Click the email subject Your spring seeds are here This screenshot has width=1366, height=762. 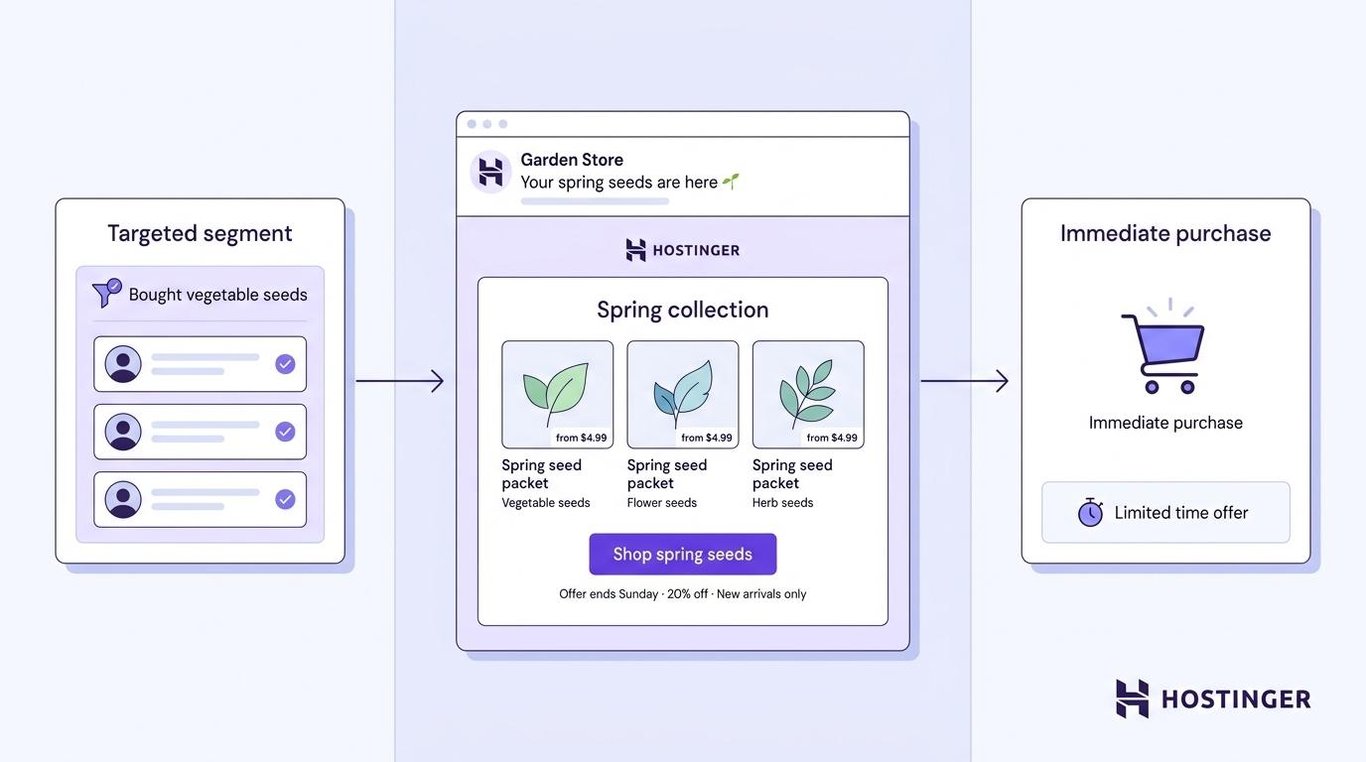pyautogui.click(x=619, y=182)
